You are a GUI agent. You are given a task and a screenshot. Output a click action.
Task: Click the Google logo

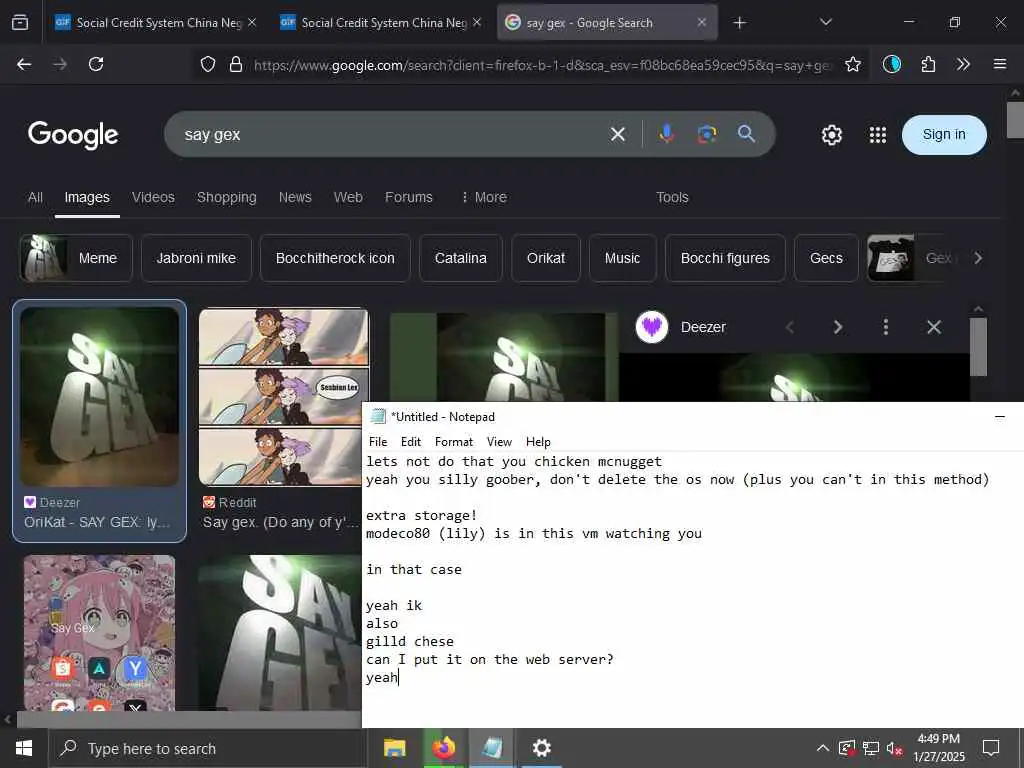(x=73, y=135)
